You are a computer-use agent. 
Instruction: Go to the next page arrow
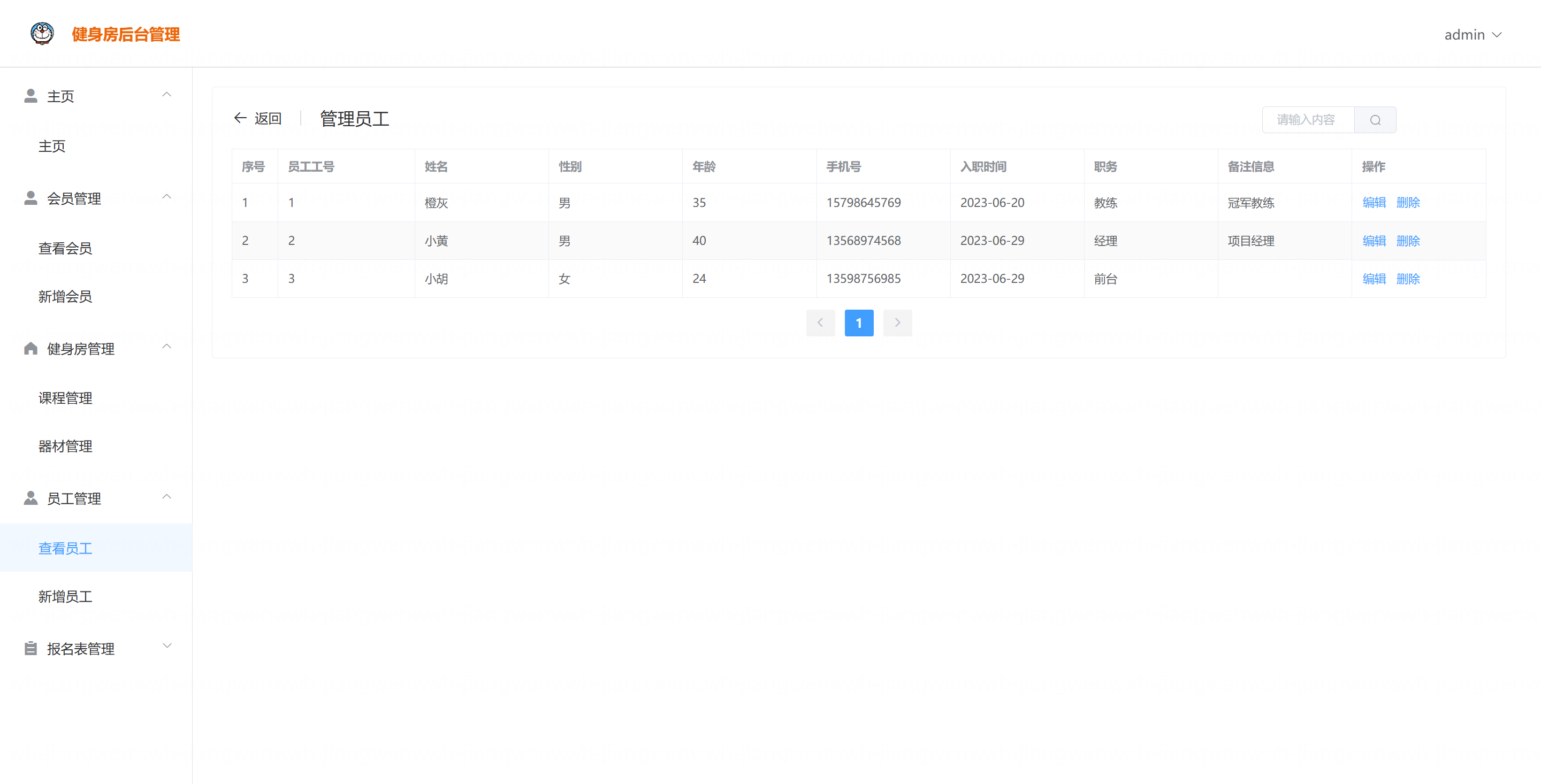[897, 323]
